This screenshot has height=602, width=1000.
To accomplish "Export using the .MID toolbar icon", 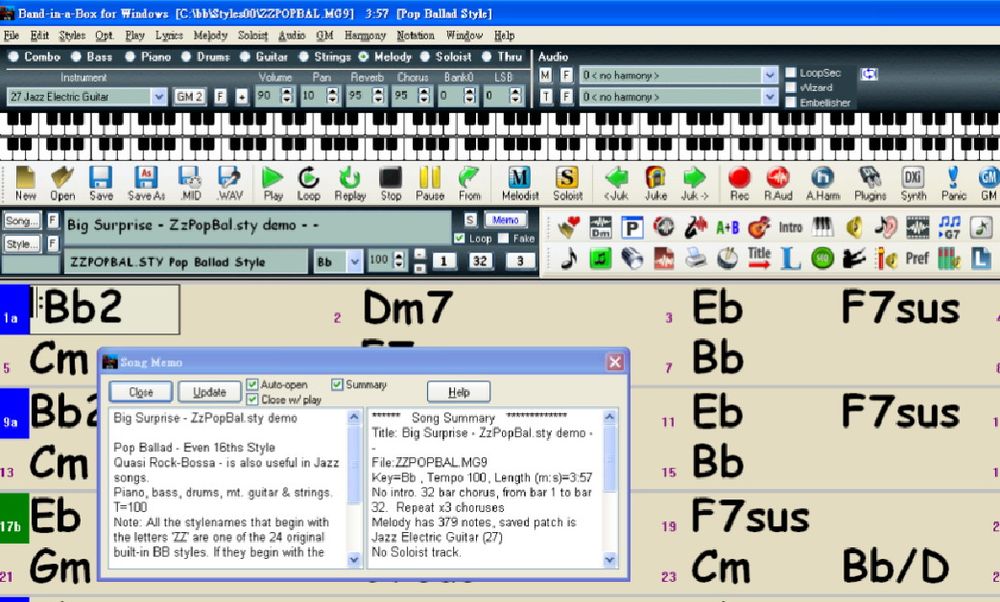I will 190,184.
